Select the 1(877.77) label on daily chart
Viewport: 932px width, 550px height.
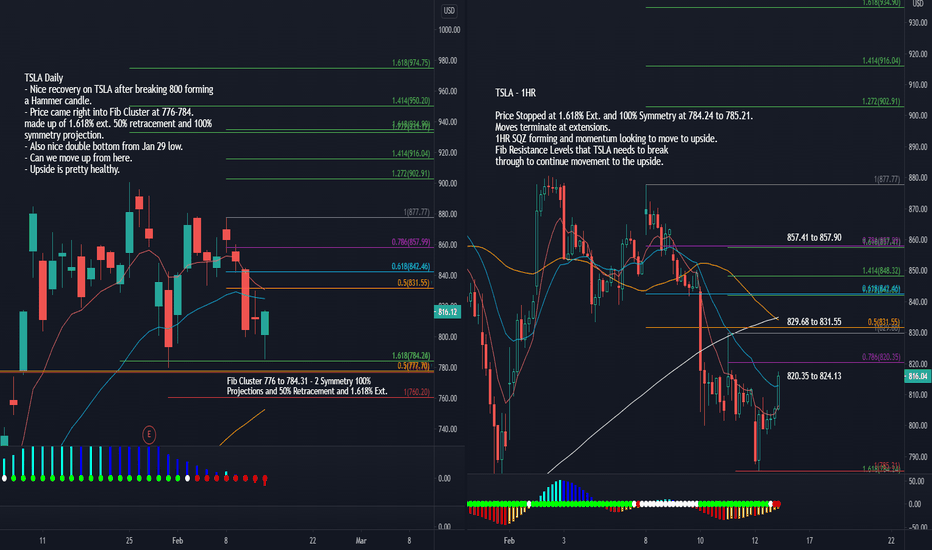point(417,212)
